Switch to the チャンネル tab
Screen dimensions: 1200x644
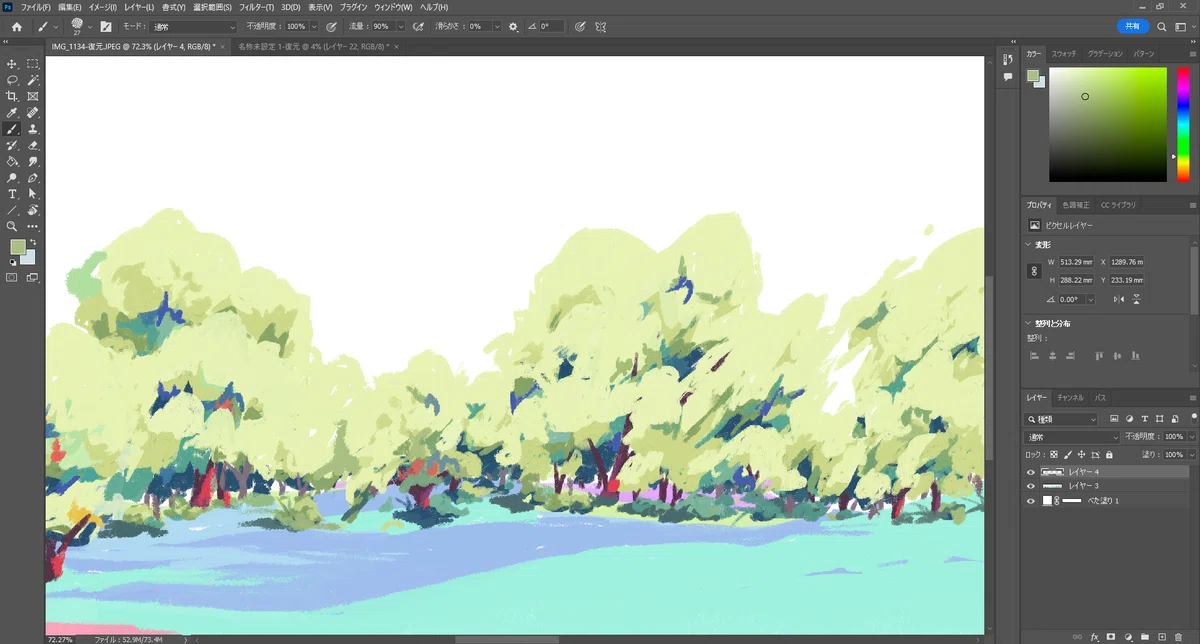coord(1072,397)
